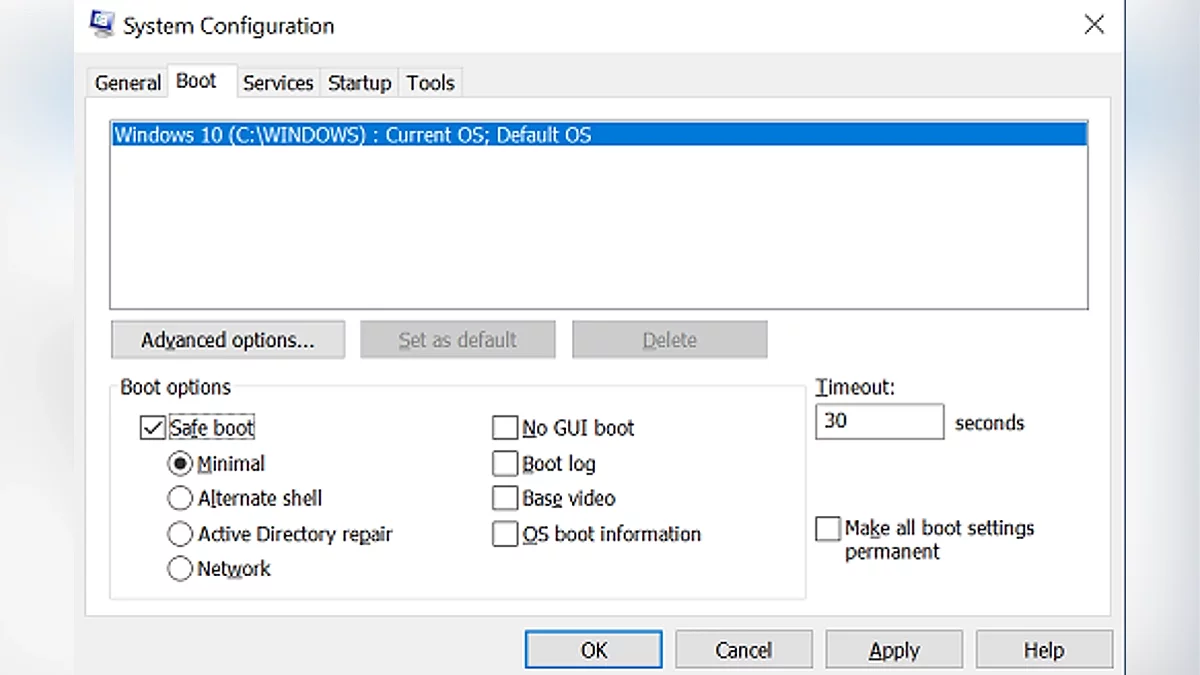
Task: Select the Minimal safe boot option
Action: [180, 464]
